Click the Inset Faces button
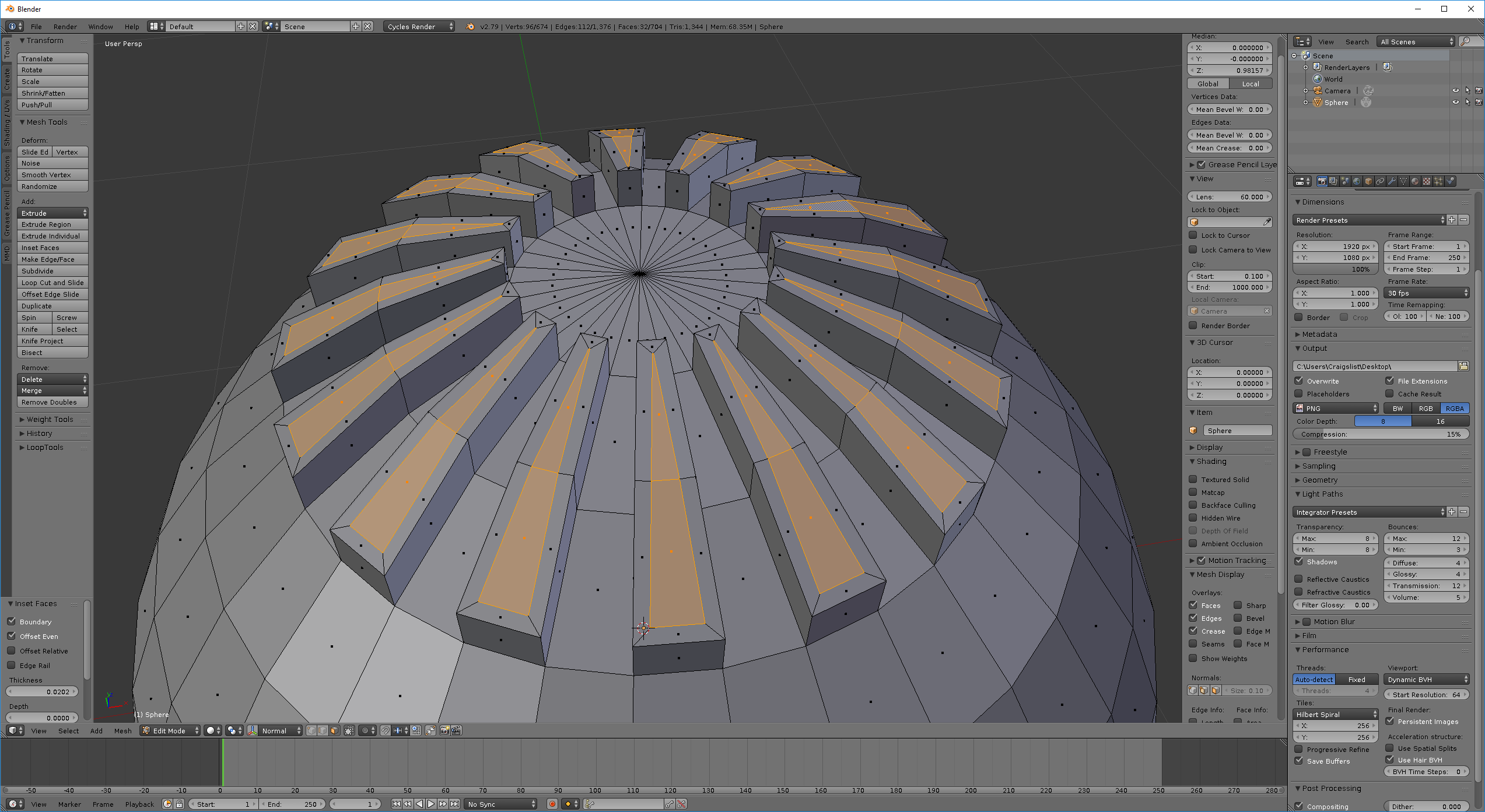The height and width of the screenshot is (812, 1485). (x=52, y=247)
